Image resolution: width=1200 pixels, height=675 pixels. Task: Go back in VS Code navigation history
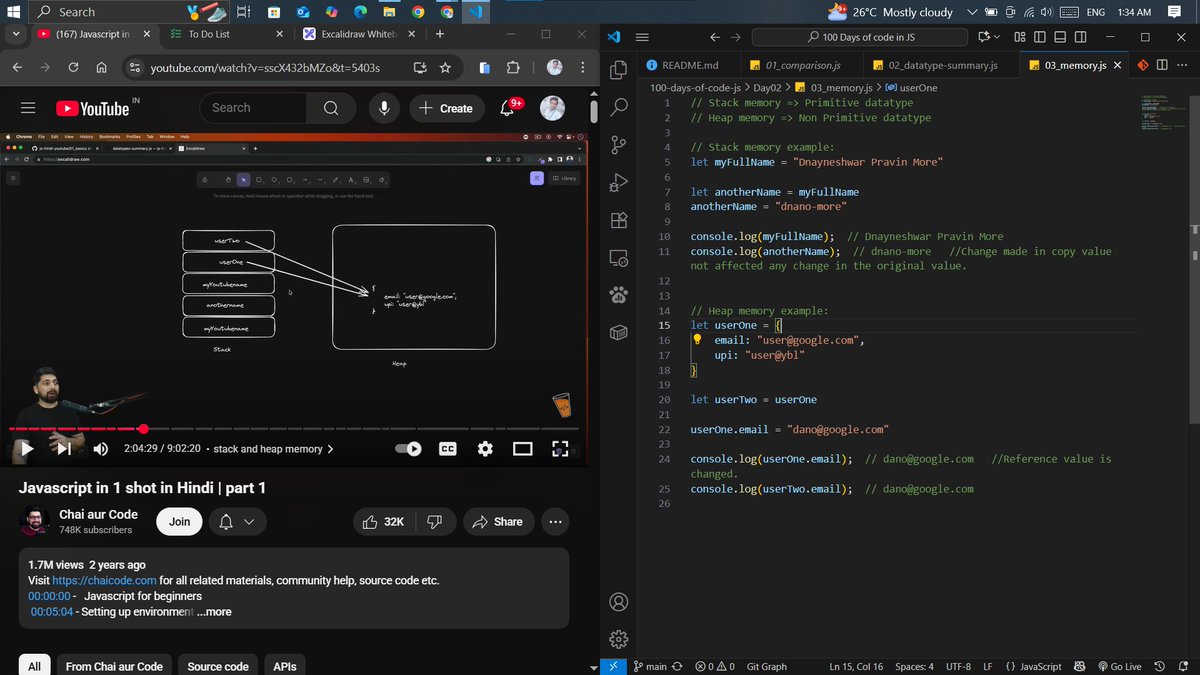(x=714, y=37)
